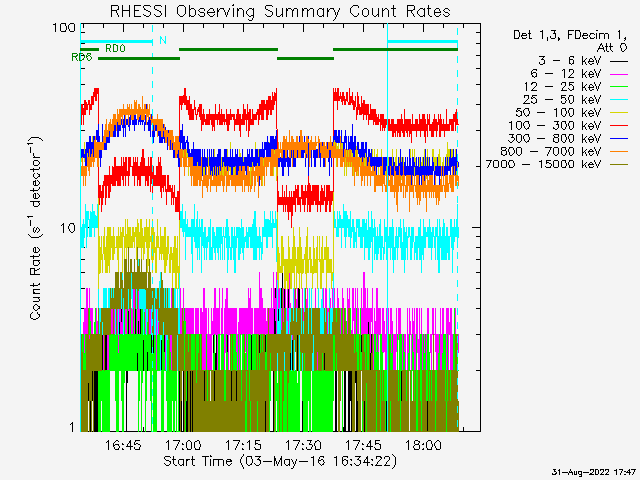Viewport: 640px width, 480px height.
Task: Click the '17:45' time axis label
Action: coord(363,445)
